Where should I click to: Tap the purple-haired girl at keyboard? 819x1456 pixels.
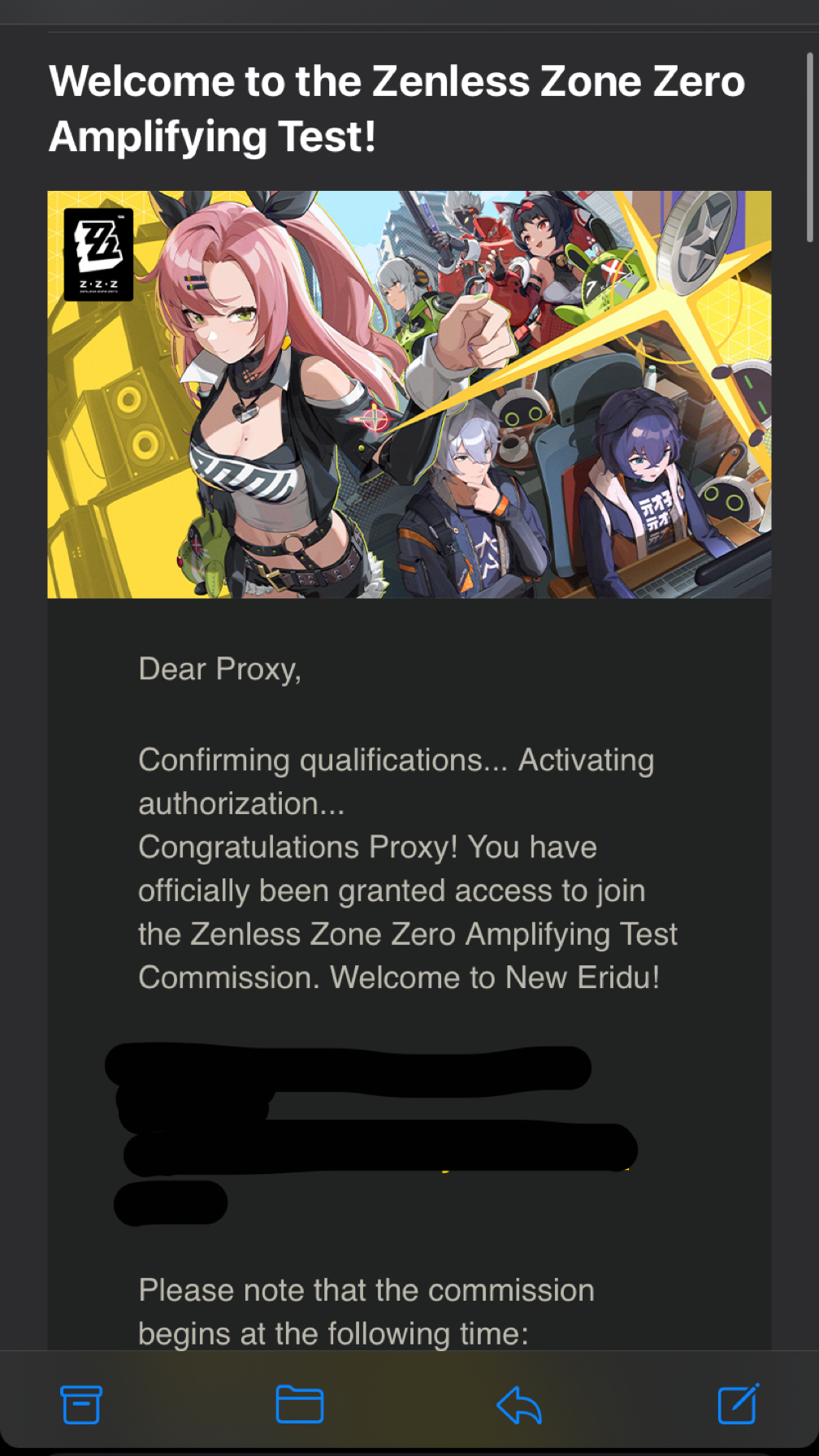(x=650, y=496)
